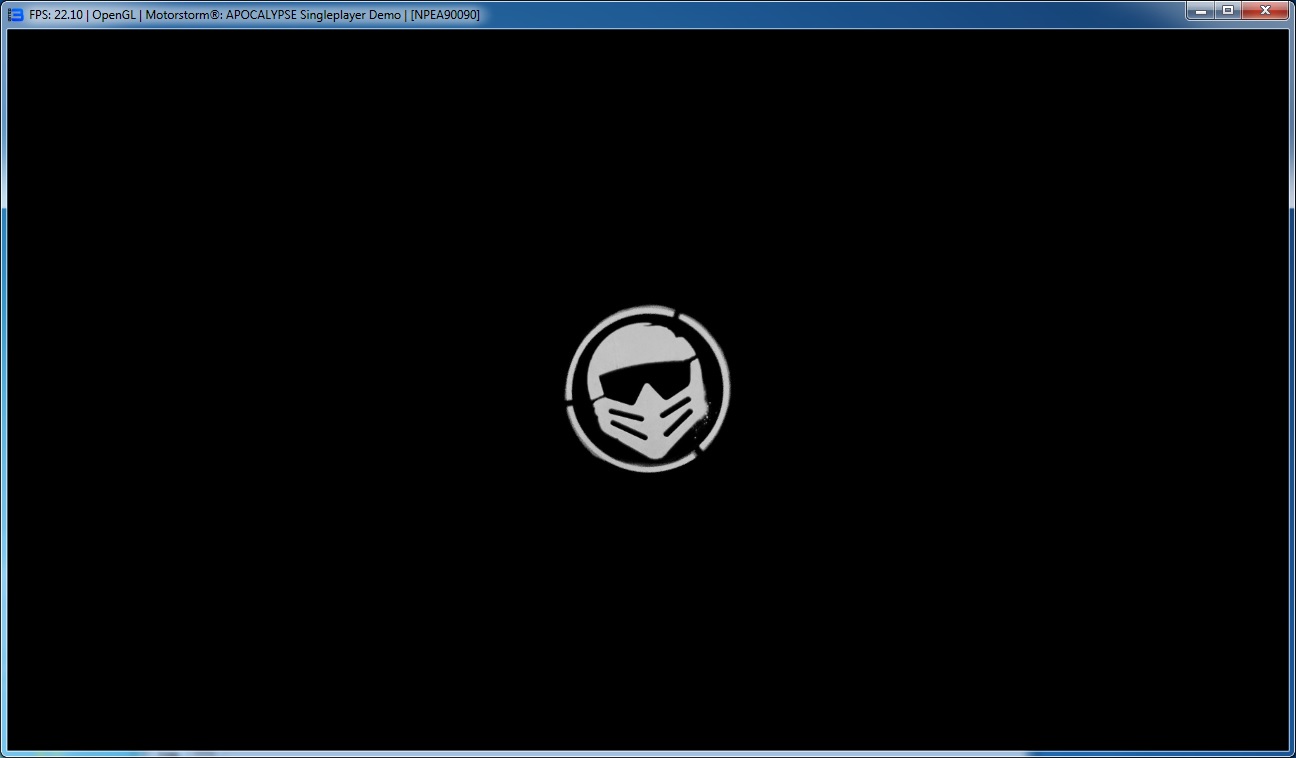Click the "OpenGL" renderer label in the title bar
The width and height of the screenshot is (1296, 758).
pyautogui.click(x=114, y=15)
